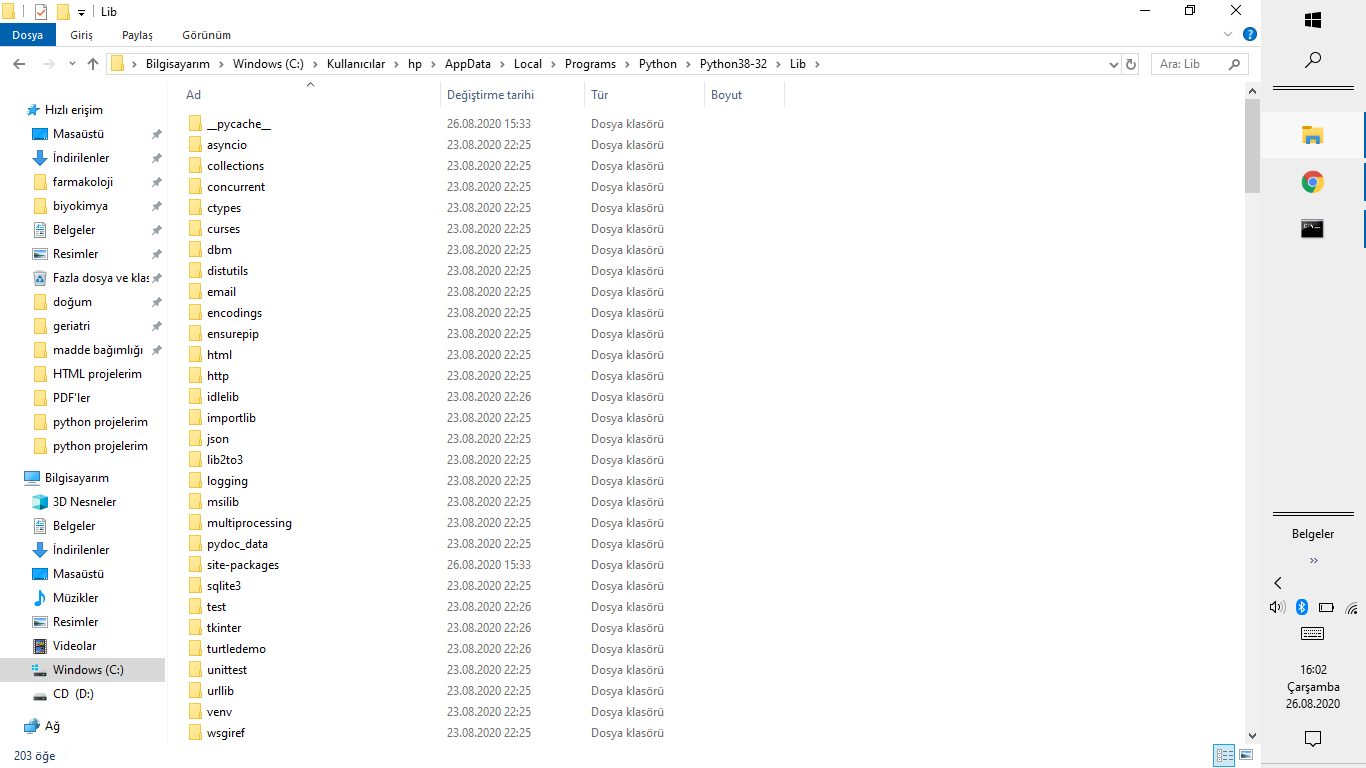Click the Properties quick access toolbar icon
Image resolution: width=1366 pixels, height=768 pixels.
point(41,12)
